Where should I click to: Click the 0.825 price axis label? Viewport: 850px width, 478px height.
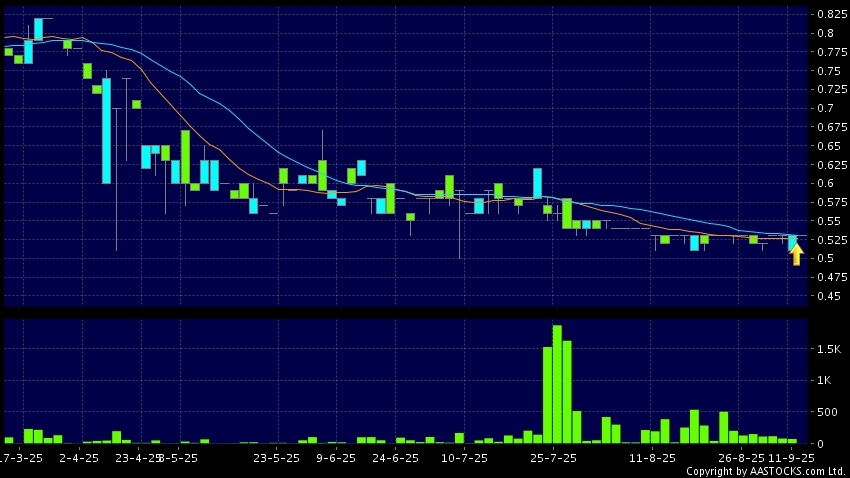[832, 14]
